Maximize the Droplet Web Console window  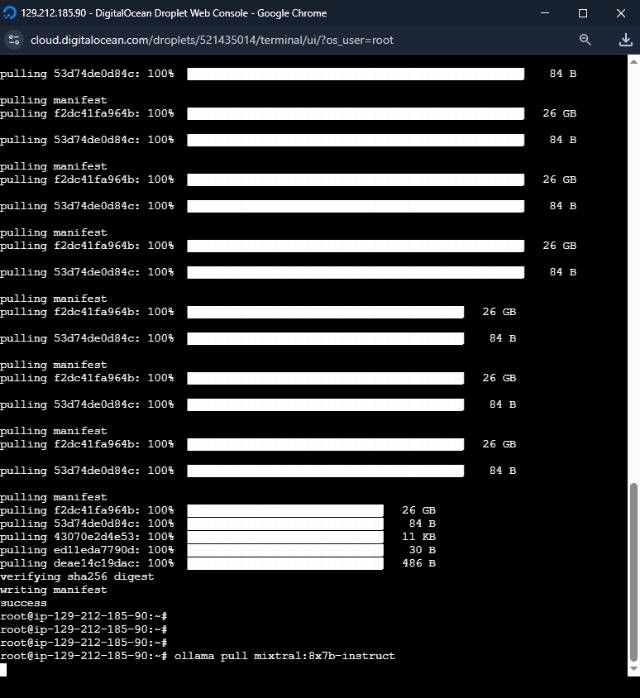coord(583,13)
